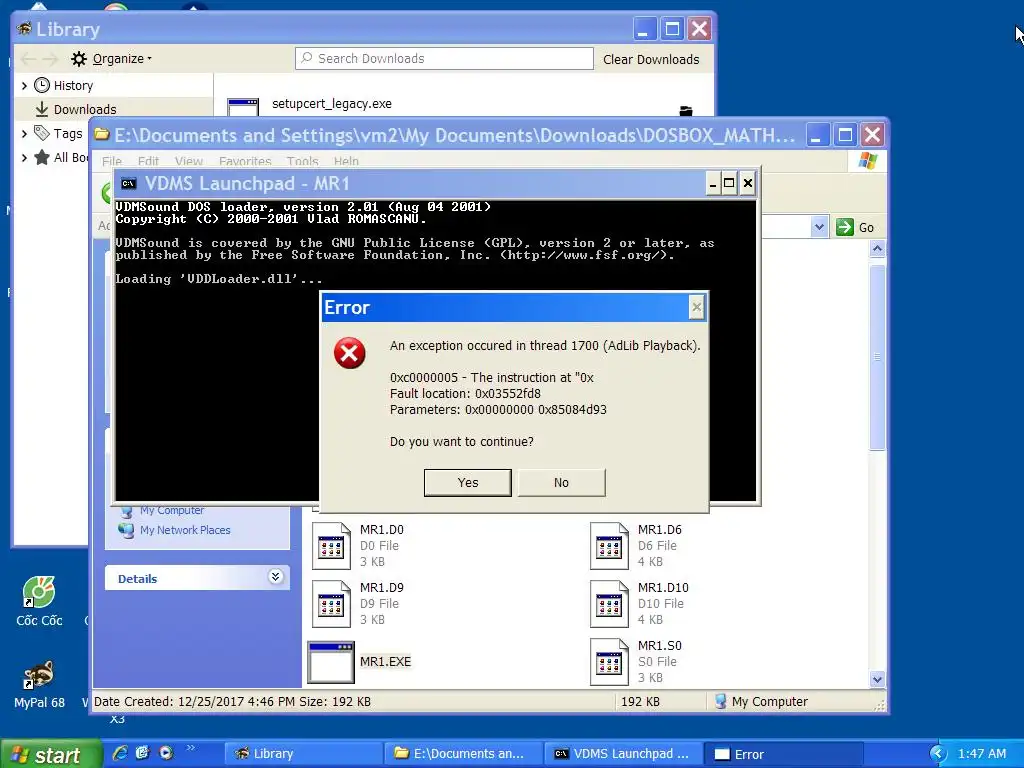This screenshot has height=768, width=1024.
Task: Open the Cốc Cốc desktop shortcut
Action: pos(39,601)
